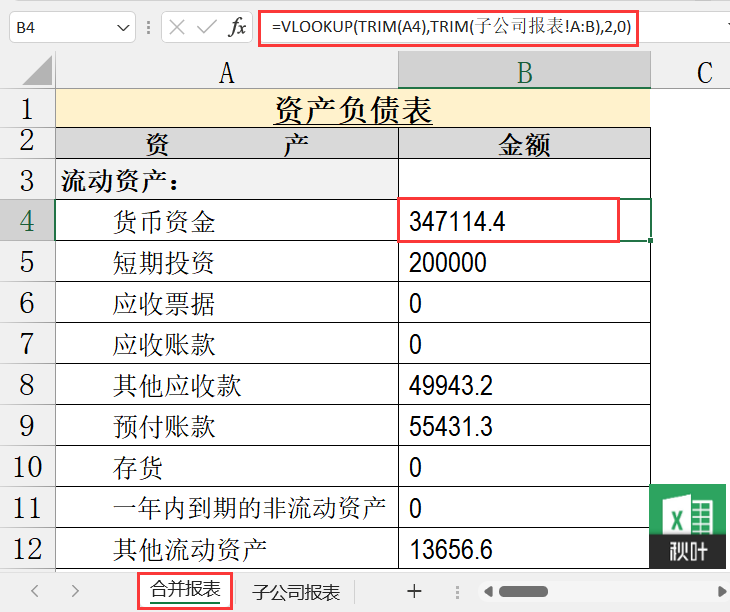
Task: Add new sheet with plus button
Action: click(414, 592)
